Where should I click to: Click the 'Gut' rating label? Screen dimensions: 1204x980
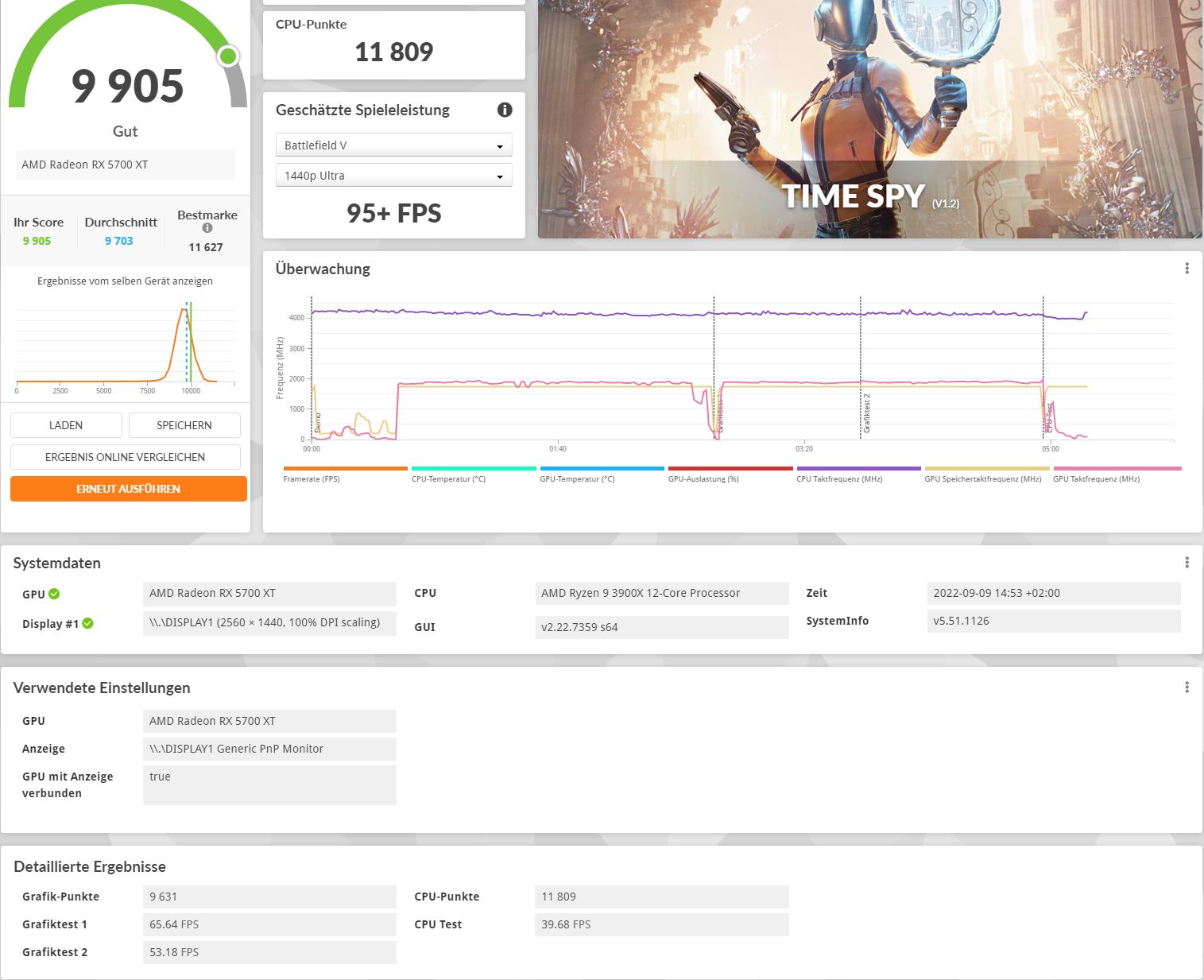point(126,131)
